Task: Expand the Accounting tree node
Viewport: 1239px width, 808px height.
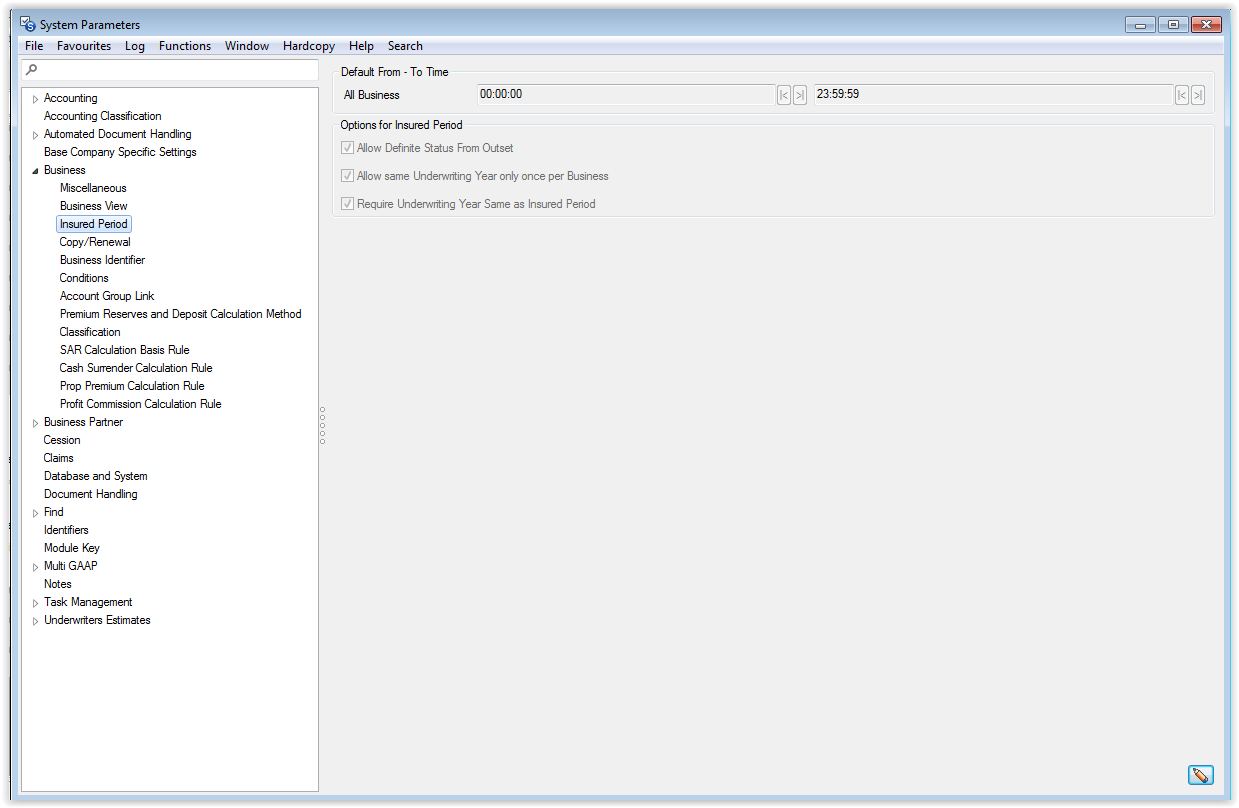Action: coord(35,99)
